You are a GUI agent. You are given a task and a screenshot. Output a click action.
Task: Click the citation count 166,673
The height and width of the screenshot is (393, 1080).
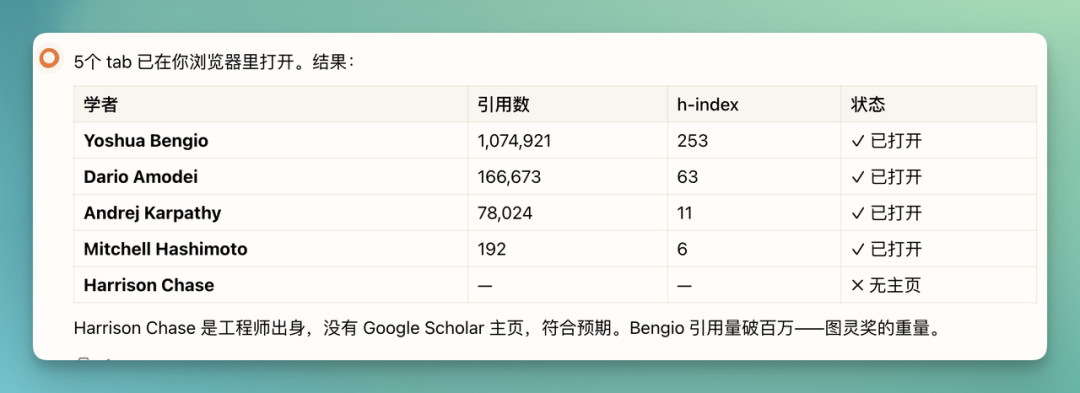coord(509,177)
